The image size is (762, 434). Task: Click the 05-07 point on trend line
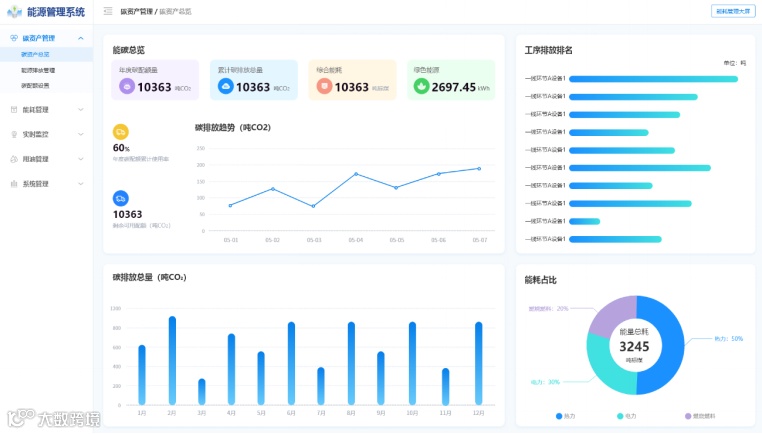(479, 169)
